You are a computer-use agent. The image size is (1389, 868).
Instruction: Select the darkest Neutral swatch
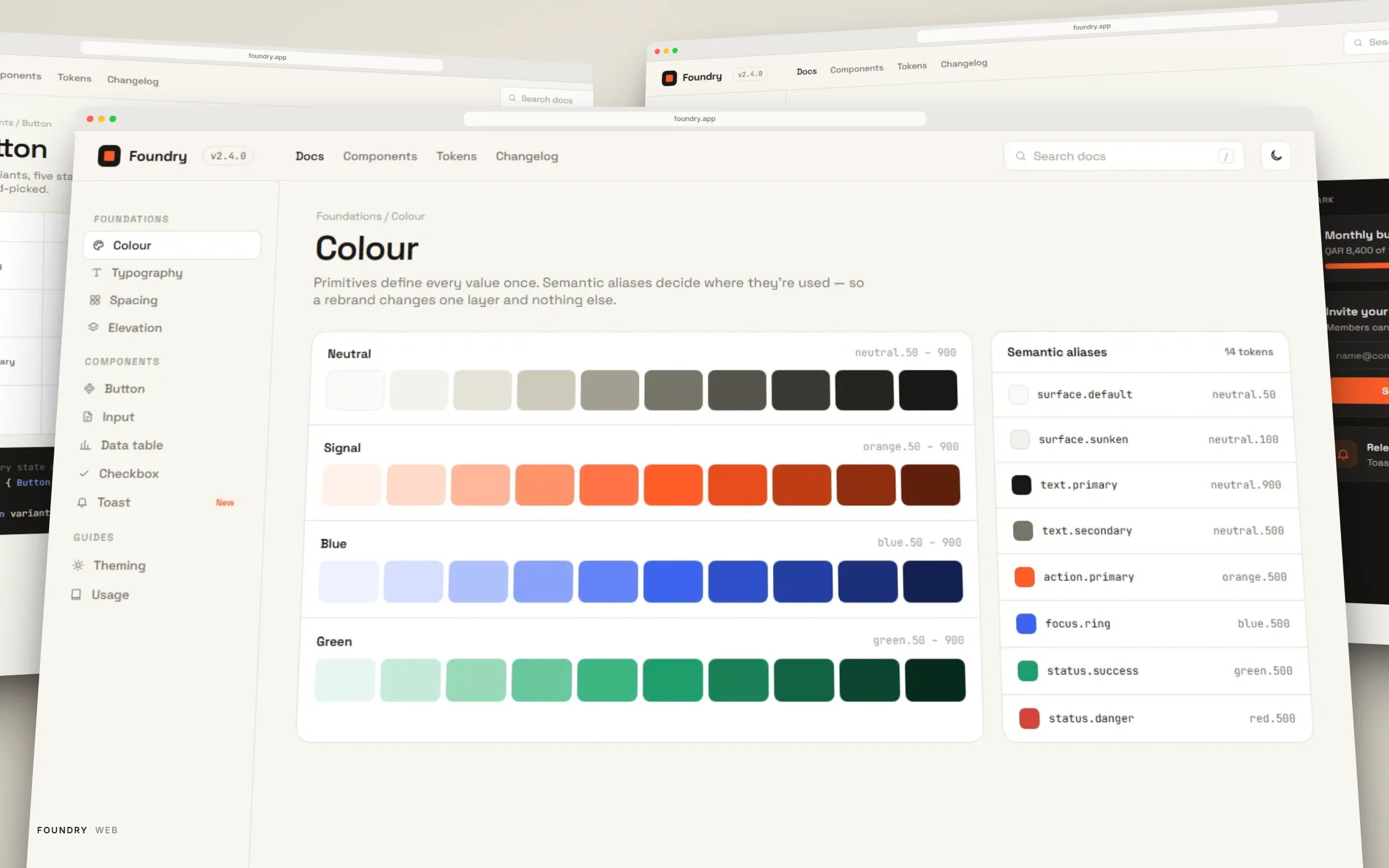928,390
